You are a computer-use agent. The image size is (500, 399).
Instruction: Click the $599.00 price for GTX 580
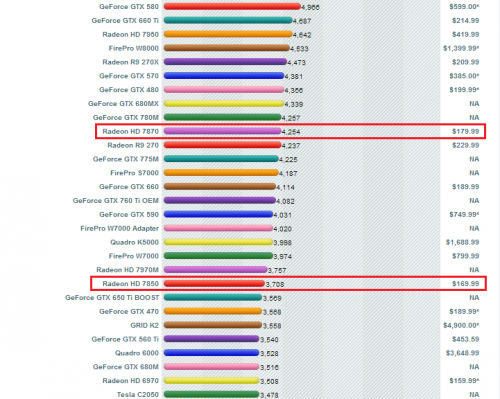pos(464,7)
